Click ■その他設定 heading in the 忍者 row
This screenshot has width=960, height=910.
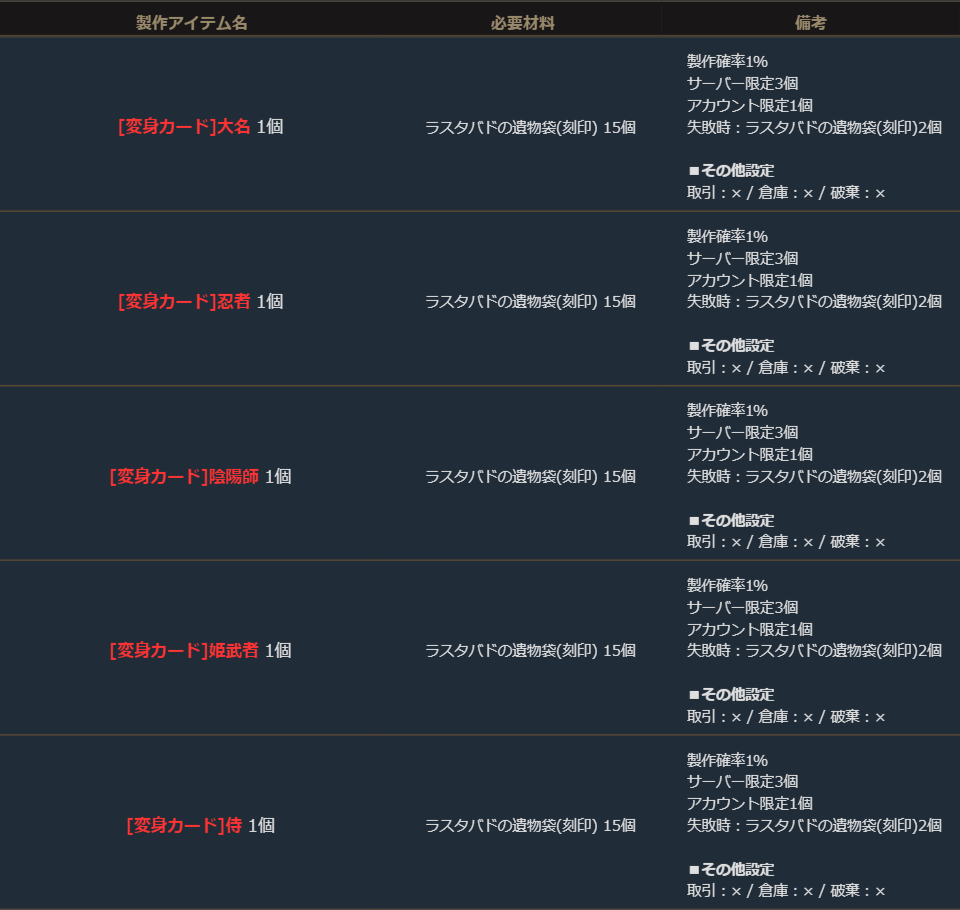click(731, 345)
